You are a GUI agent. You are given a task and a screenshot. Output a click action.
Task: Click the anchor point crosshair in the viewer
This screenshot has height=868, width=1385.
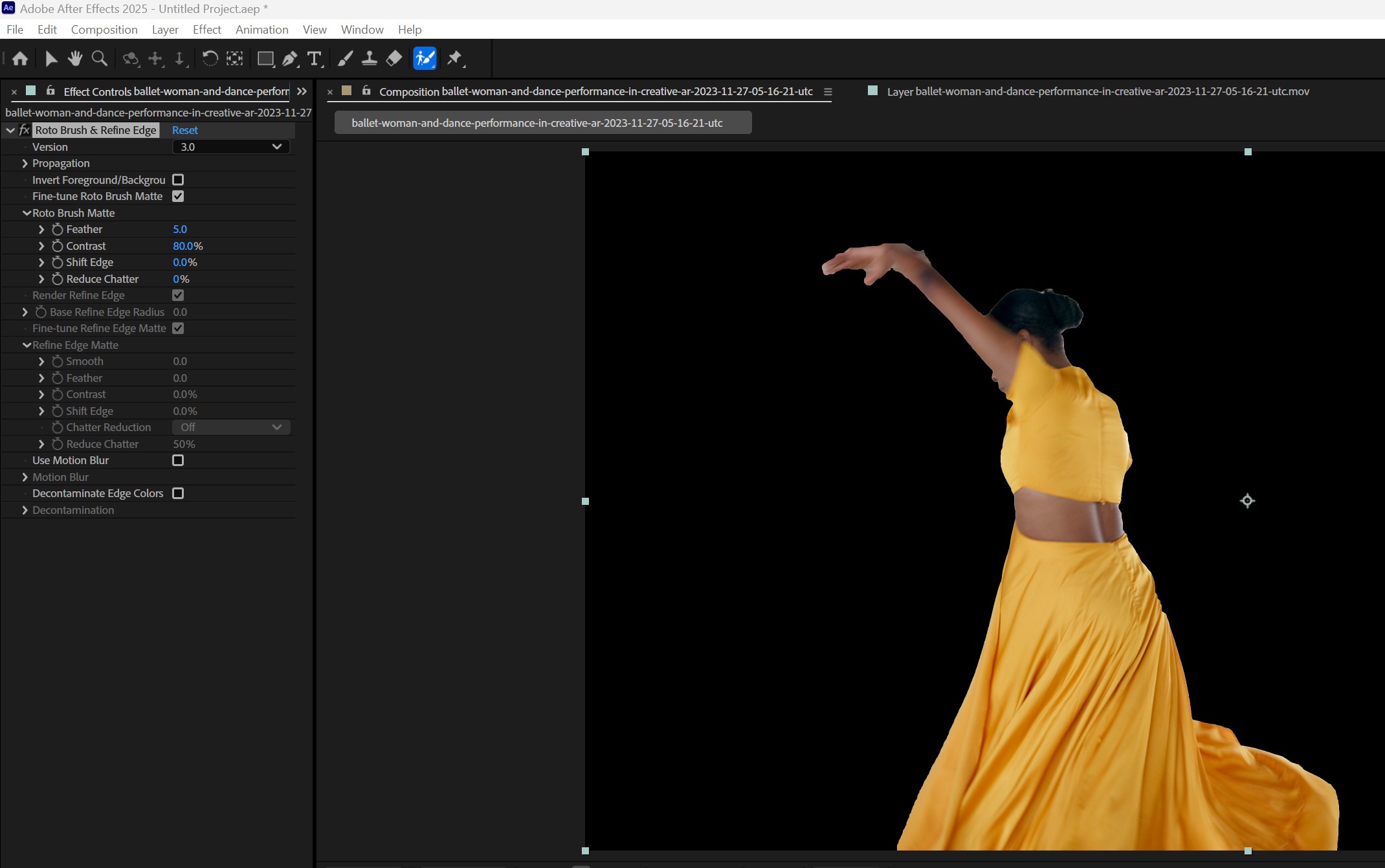tap(1247, 500)
